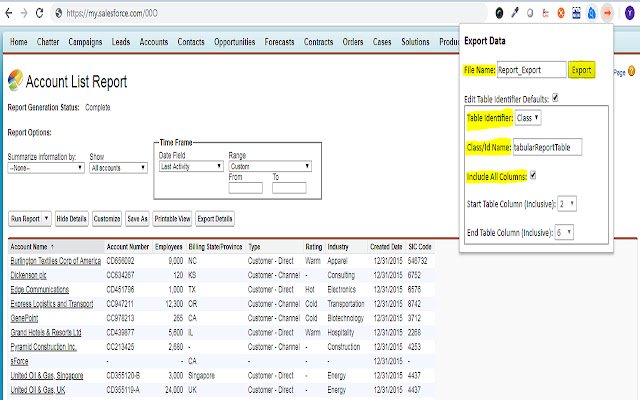
Task: Open the Burlington Textiles Corp of America link
Action: tap(56, 261)
